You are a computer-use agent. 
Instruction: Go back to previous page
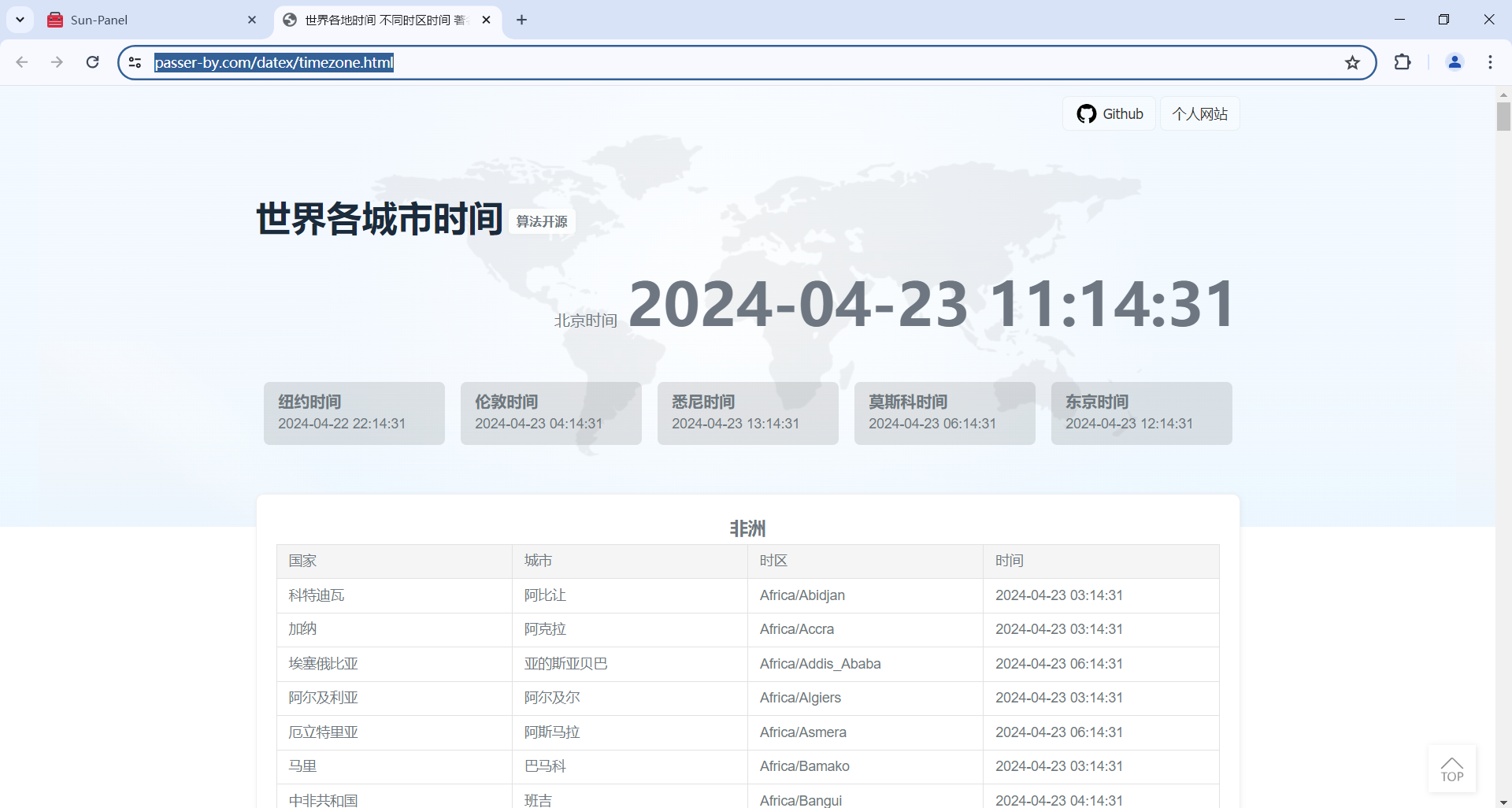click(x=22, y=62)
